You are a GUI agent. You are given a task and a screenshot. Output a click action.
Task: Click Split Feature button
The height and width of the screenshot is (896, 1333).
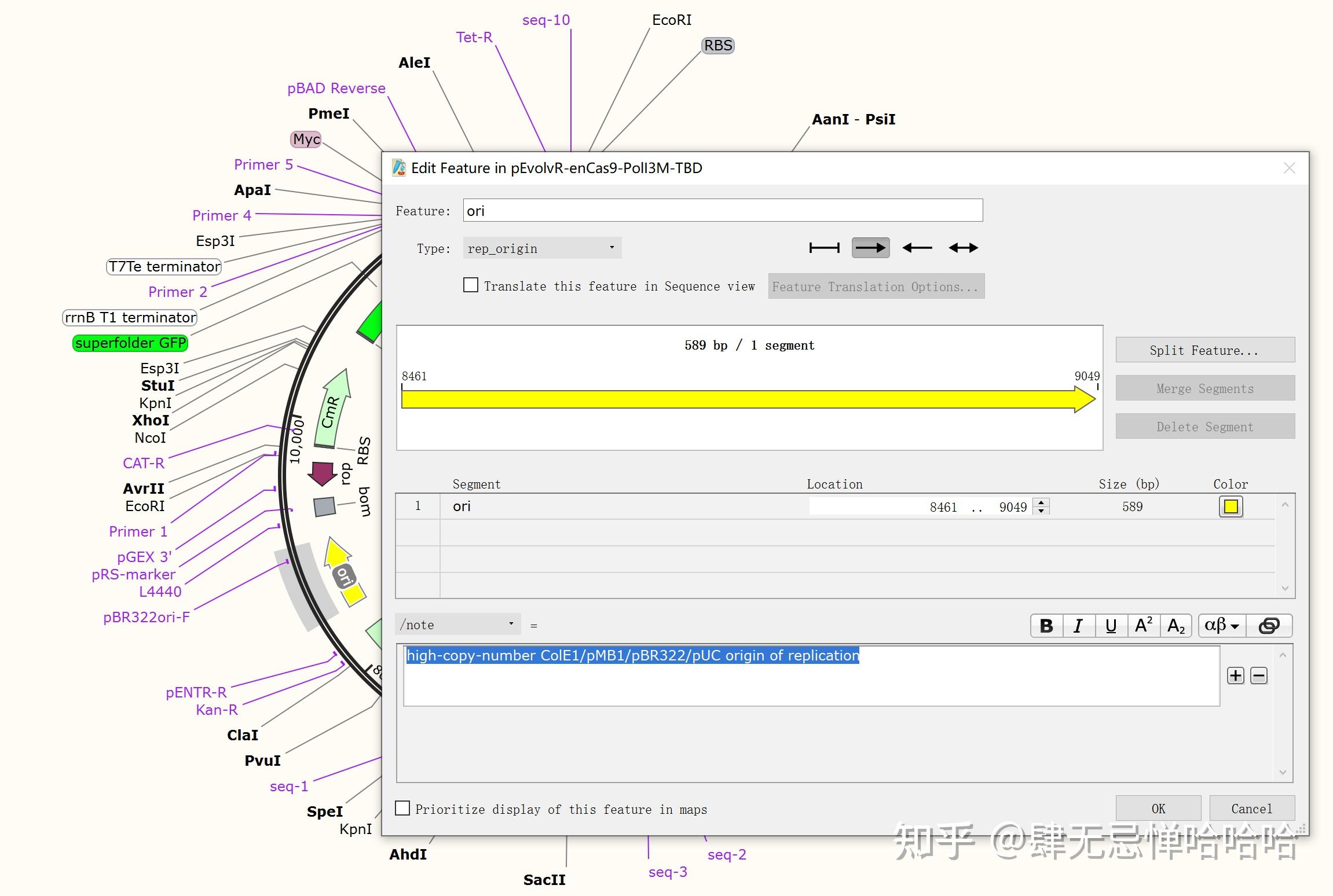(x=1205, y=350)
